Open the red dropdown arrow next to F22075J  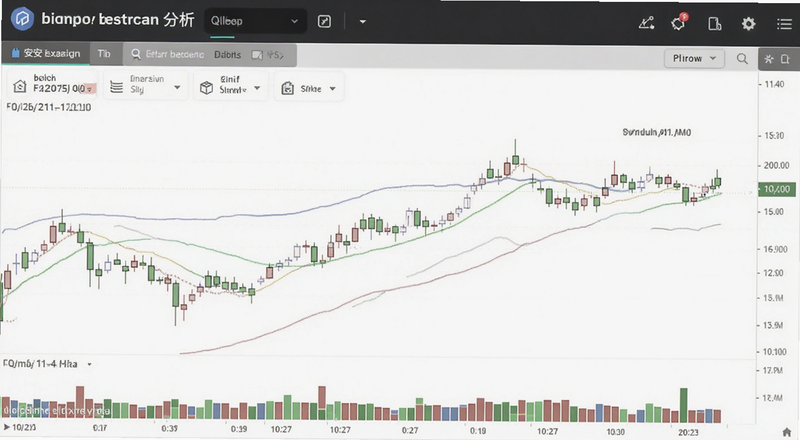click(x=88, y=89)
